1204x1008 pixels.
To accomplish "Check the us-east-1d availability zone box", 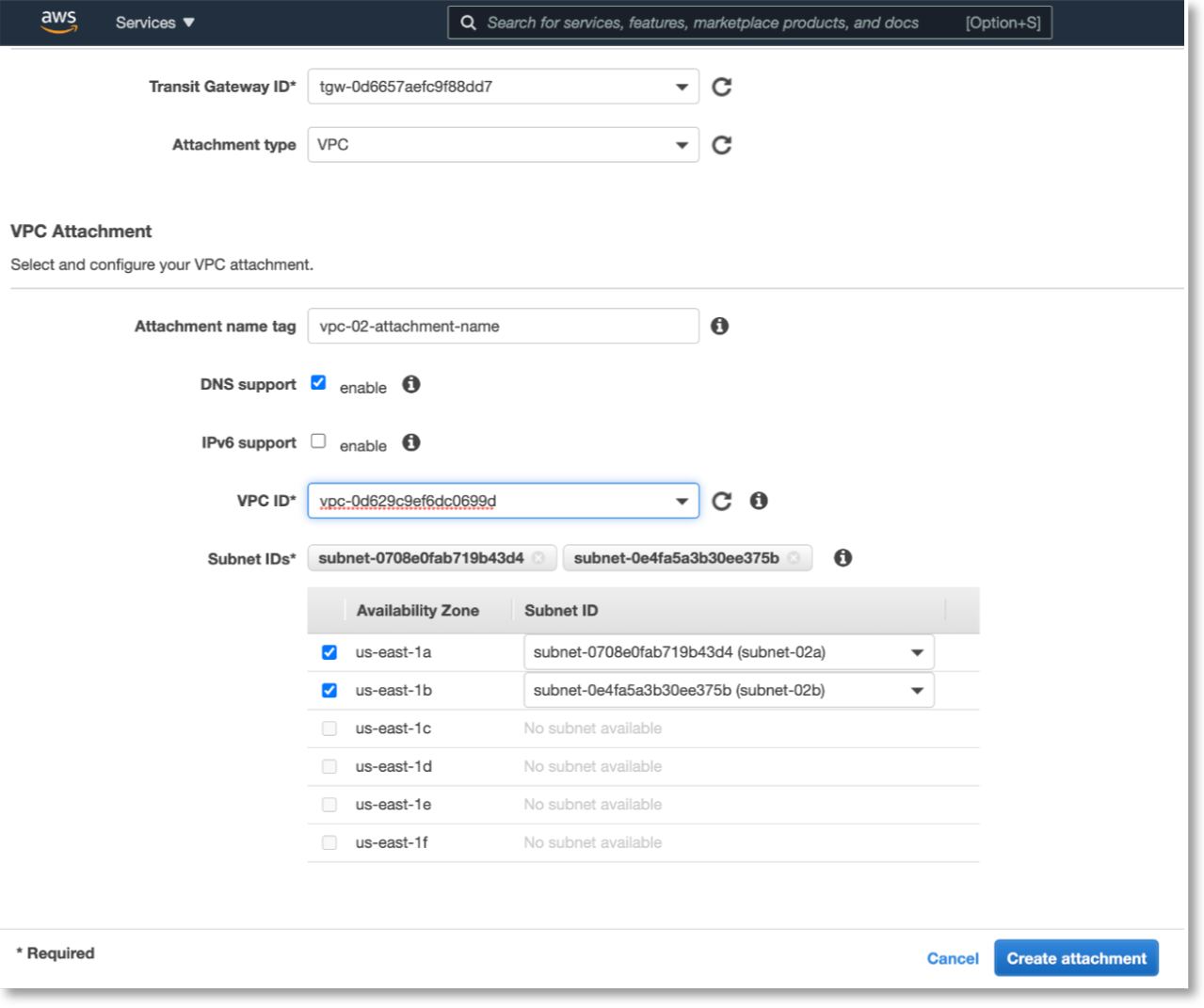I will [329, 767].
